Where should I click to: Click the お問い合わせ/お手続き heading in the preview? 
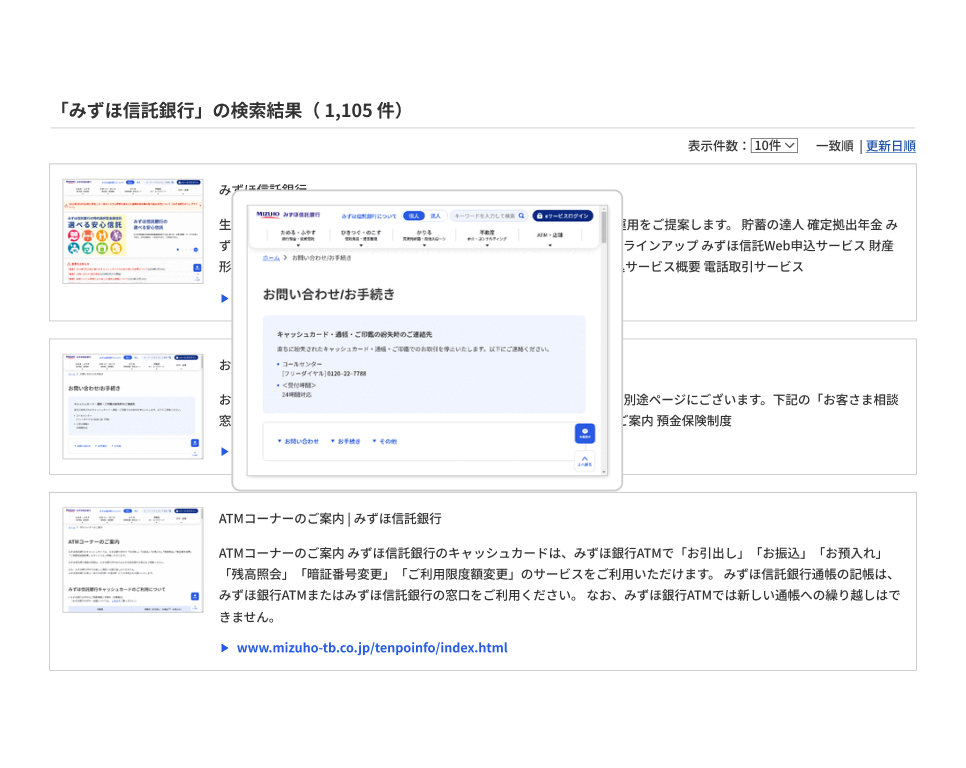click(x=329, y=294)
